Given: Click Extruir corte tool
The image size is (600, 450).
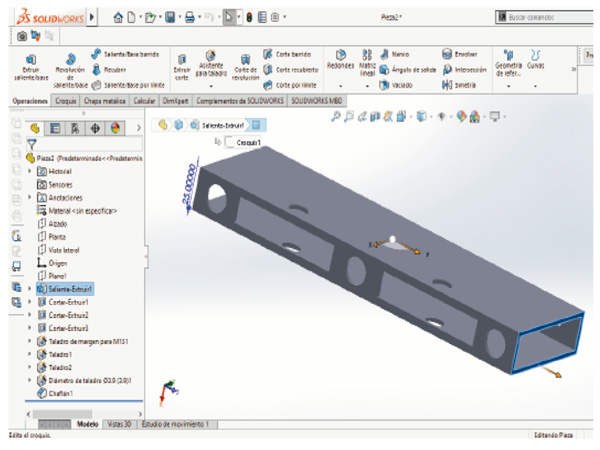Looking at the screenshot, I should [x=182, y=67].
